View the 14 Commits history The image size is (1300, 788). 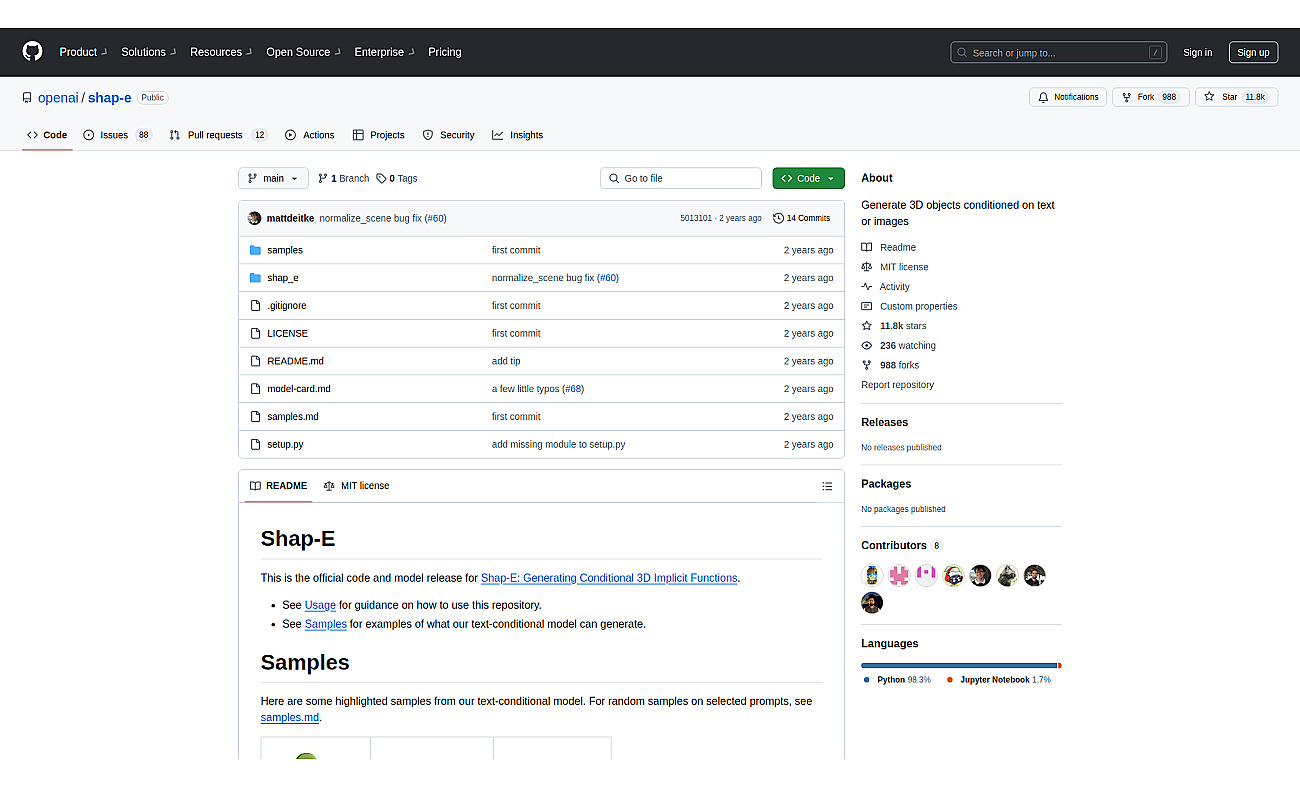coord(802,218)
